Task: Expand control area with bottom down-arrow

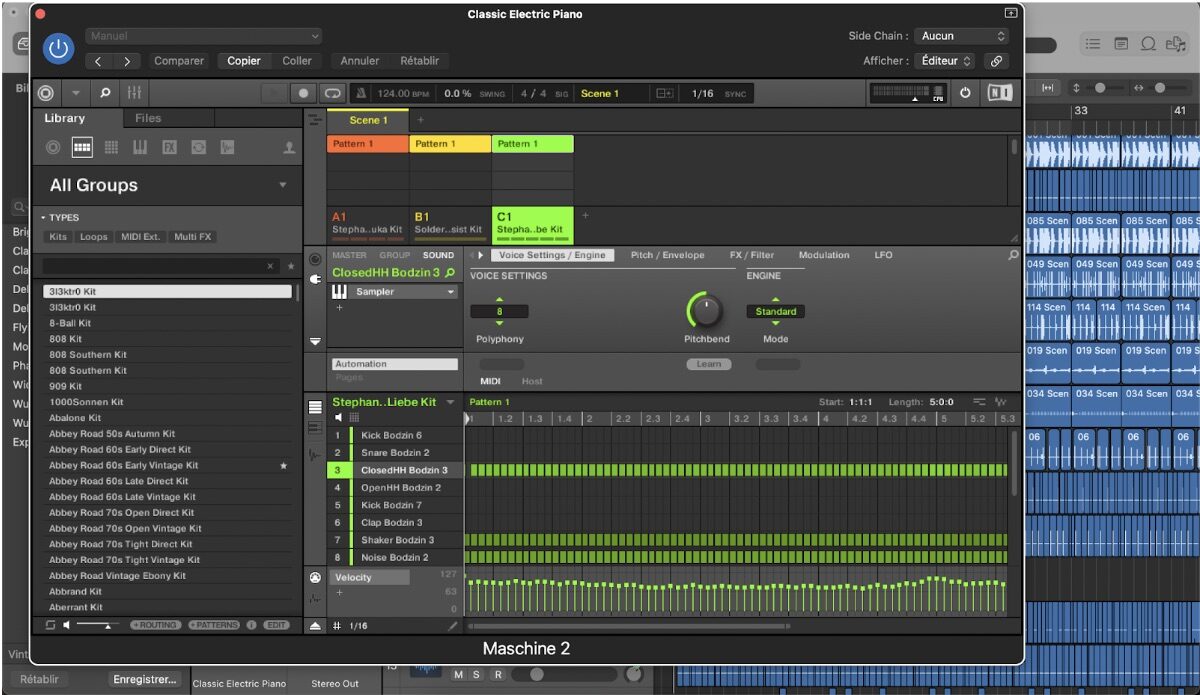Action: pos(315,341)
